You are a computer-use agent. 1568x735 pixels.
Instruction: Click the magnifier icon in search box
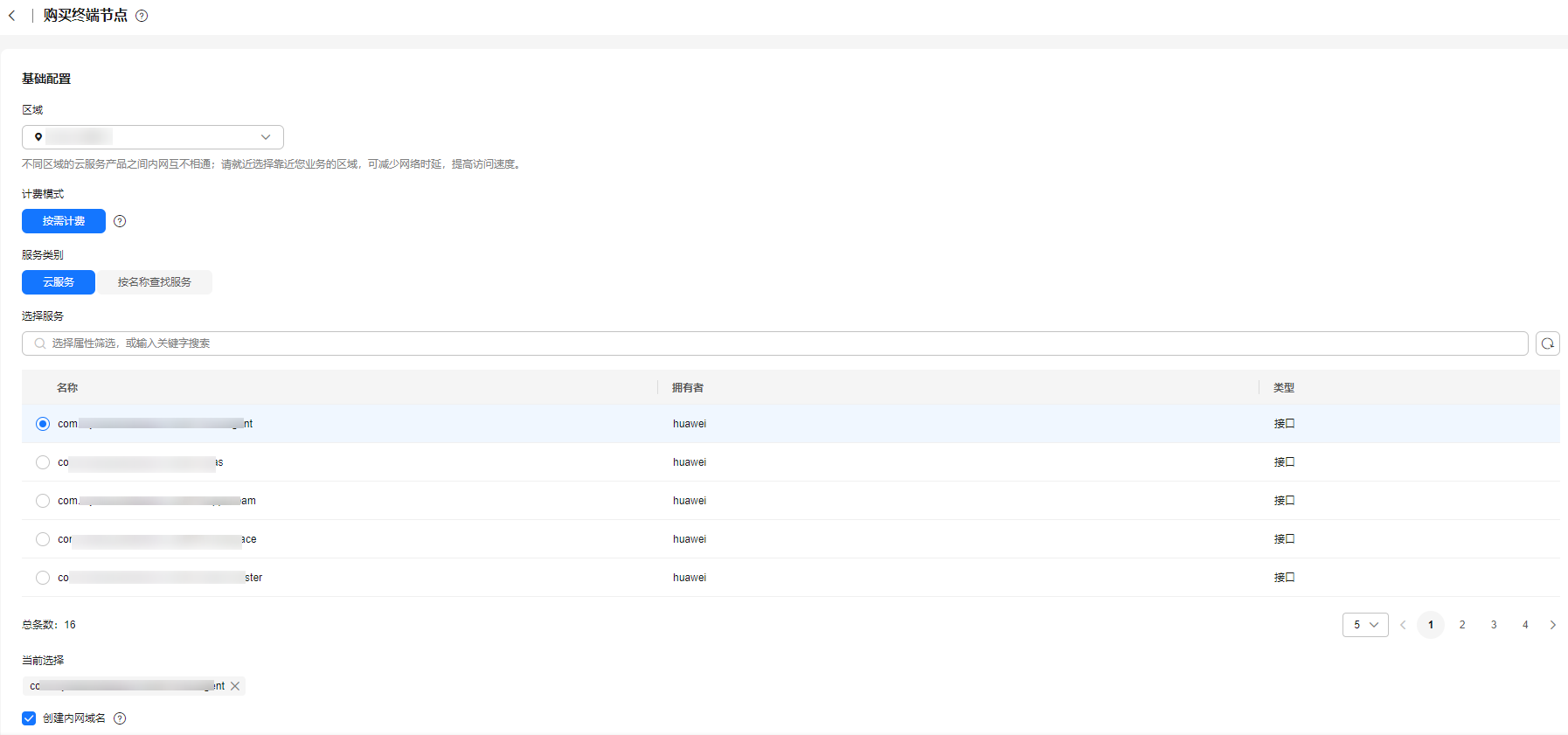(x=40, y=343)
